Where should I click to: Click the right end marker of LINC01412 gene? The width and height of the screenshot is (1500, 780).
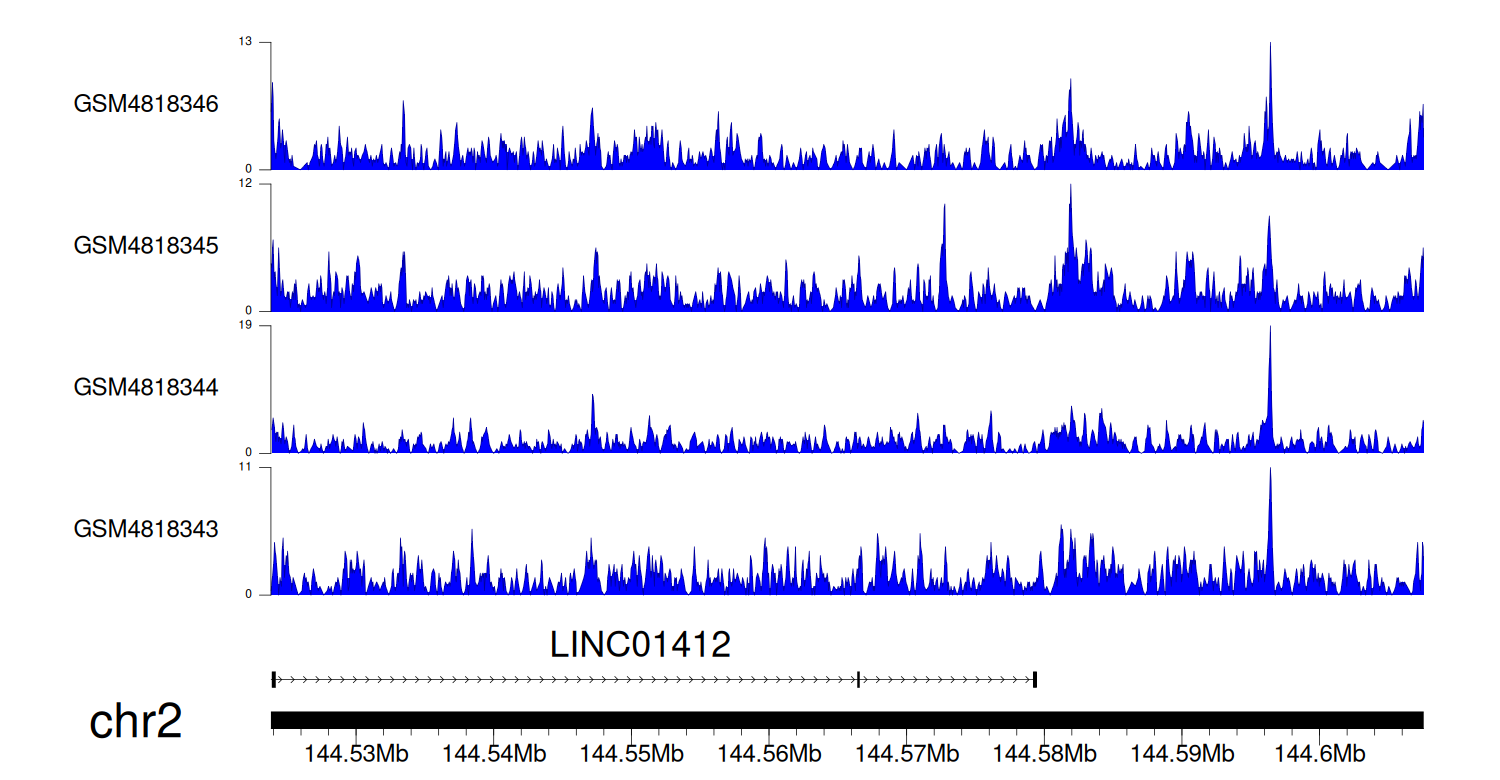coord(1034,680)
